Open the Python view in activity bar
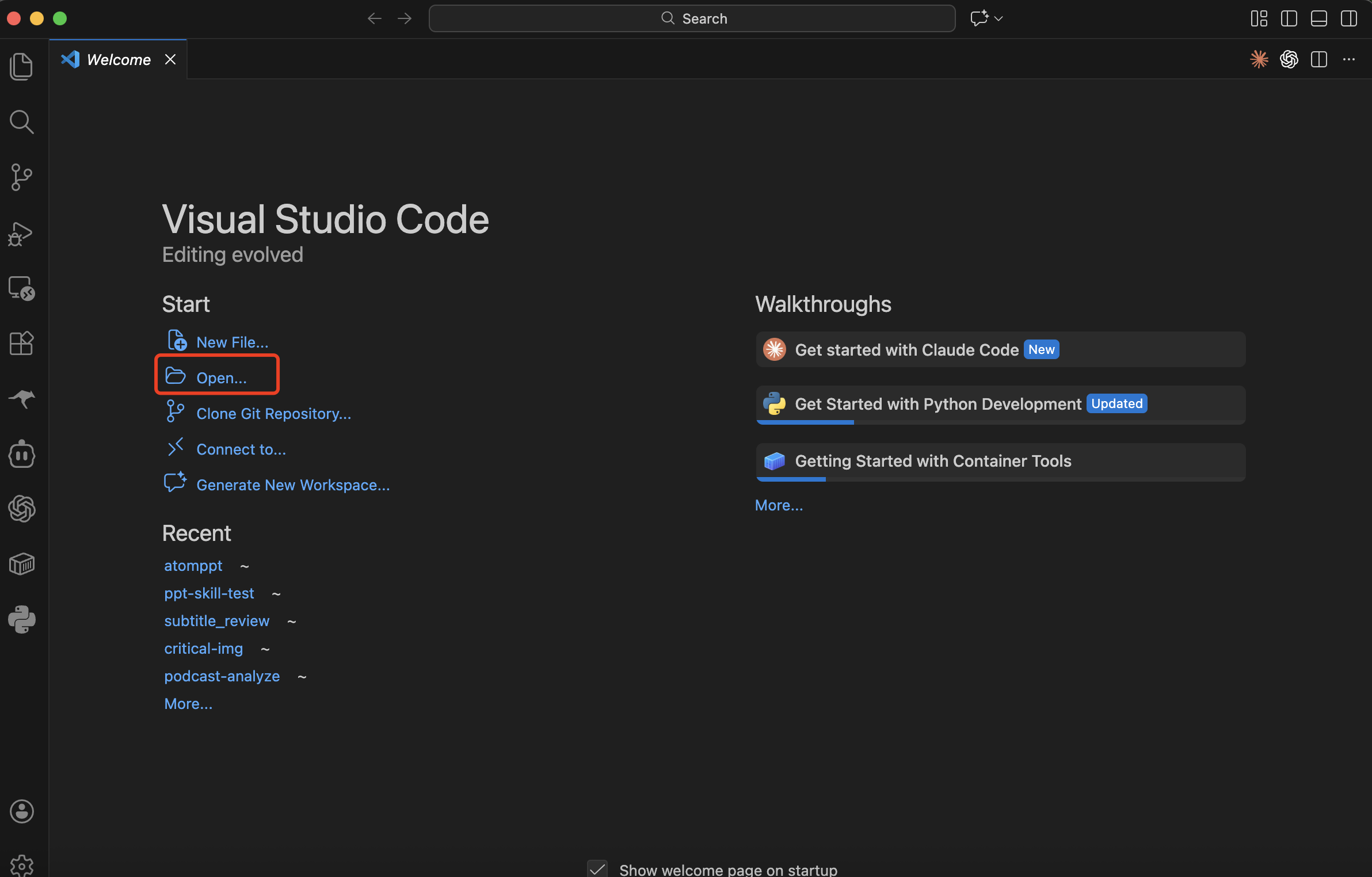Screen dimensions: 1372x877 [22, 619]
